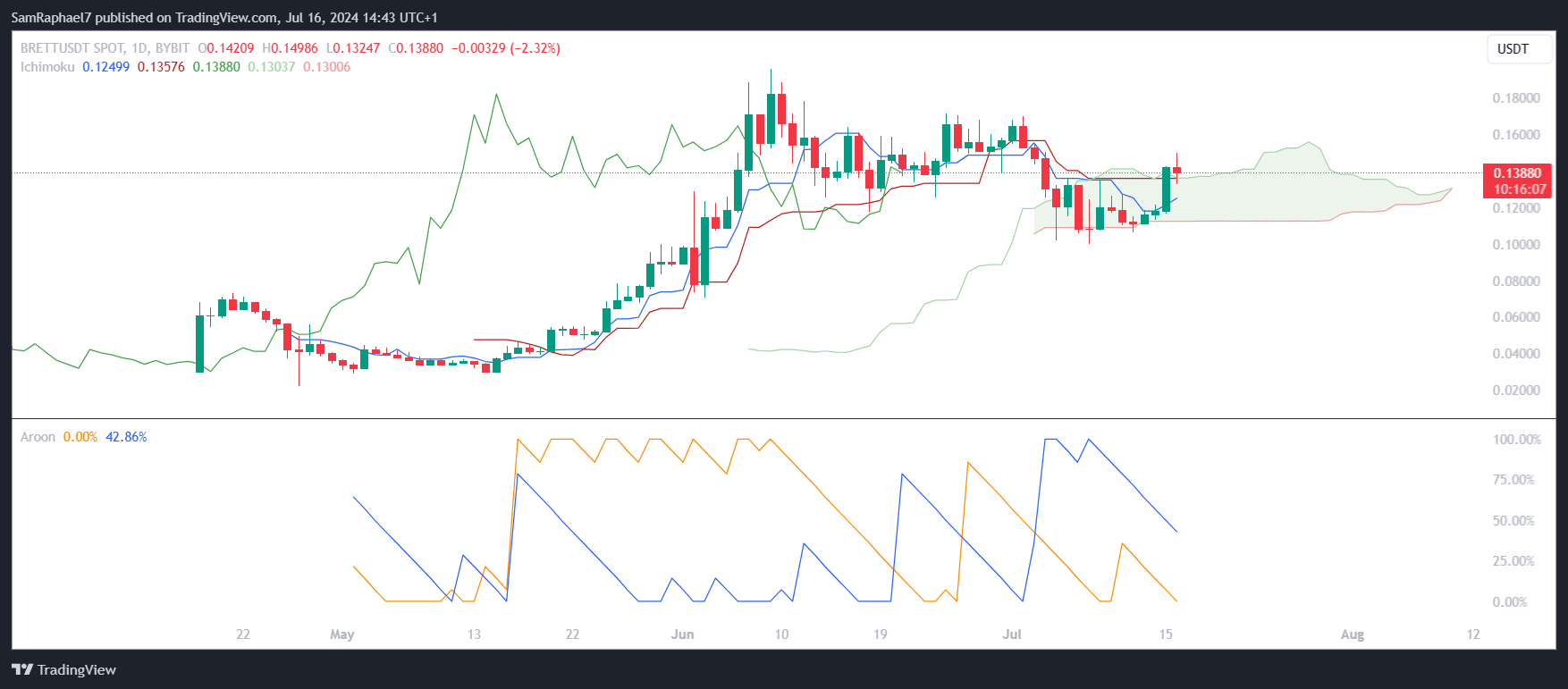Click the Ichimoku value 0.13037

[271, 67]
